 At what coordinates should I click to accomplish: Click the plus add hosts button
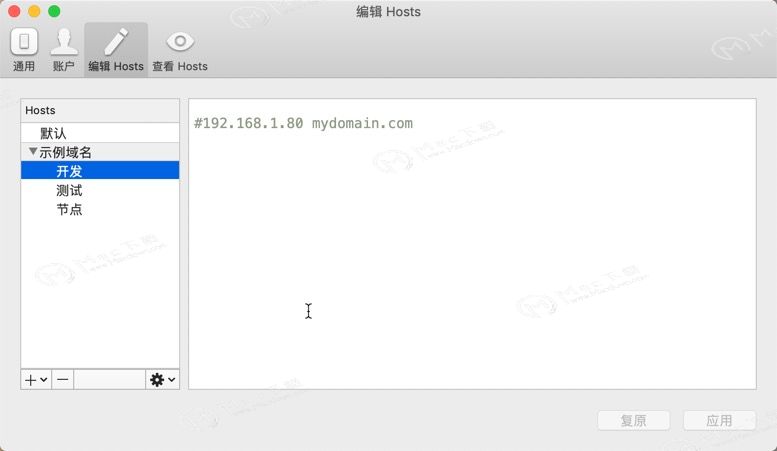pyautogui.click(x=31, y=380)
